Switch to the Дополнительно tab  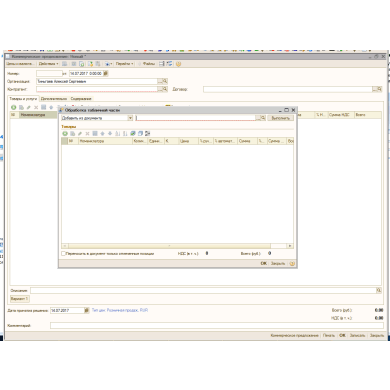click(x=54, y=99)
